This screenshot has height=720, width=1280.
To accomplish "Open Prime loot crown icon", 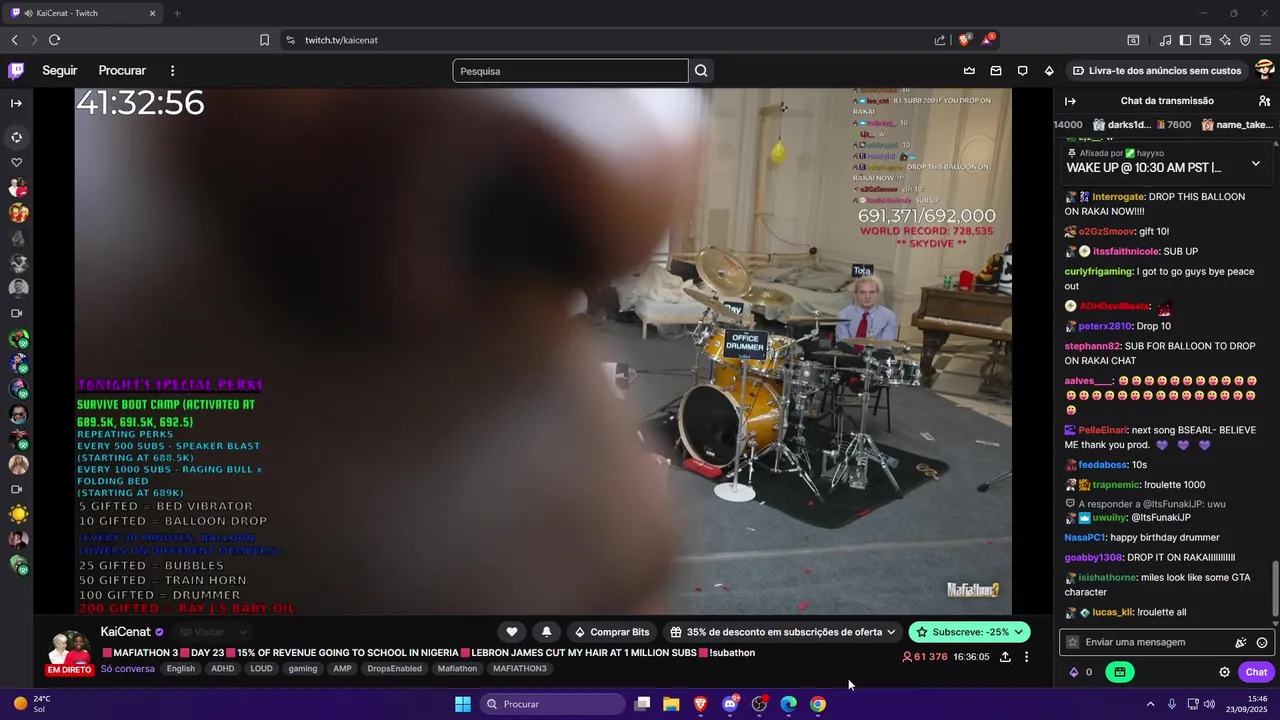I will tap(969, 71).
